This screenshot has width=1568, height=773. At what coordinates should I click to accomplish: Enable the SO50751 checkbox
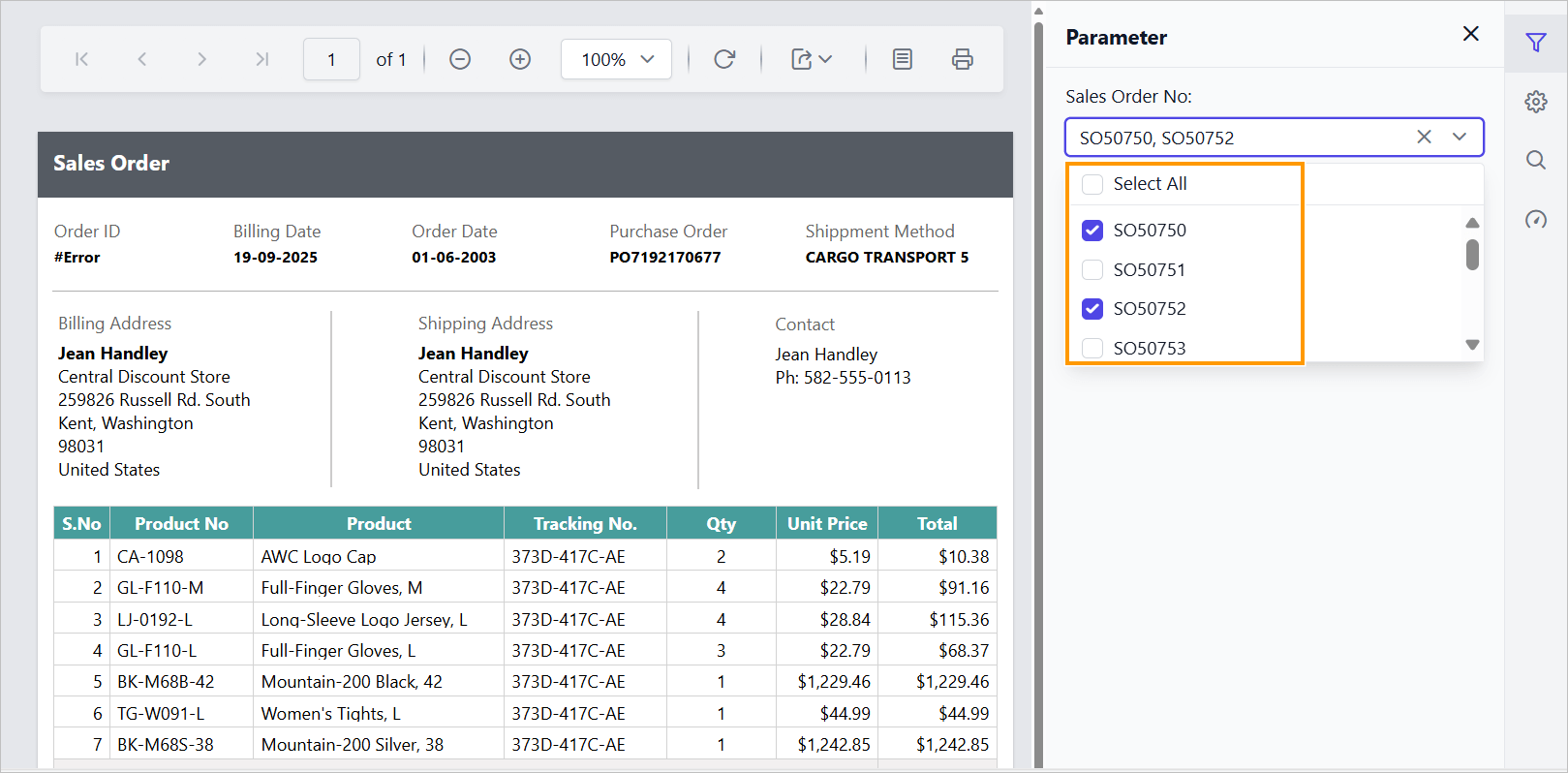pyautogui.click(x=1092, y=270)
